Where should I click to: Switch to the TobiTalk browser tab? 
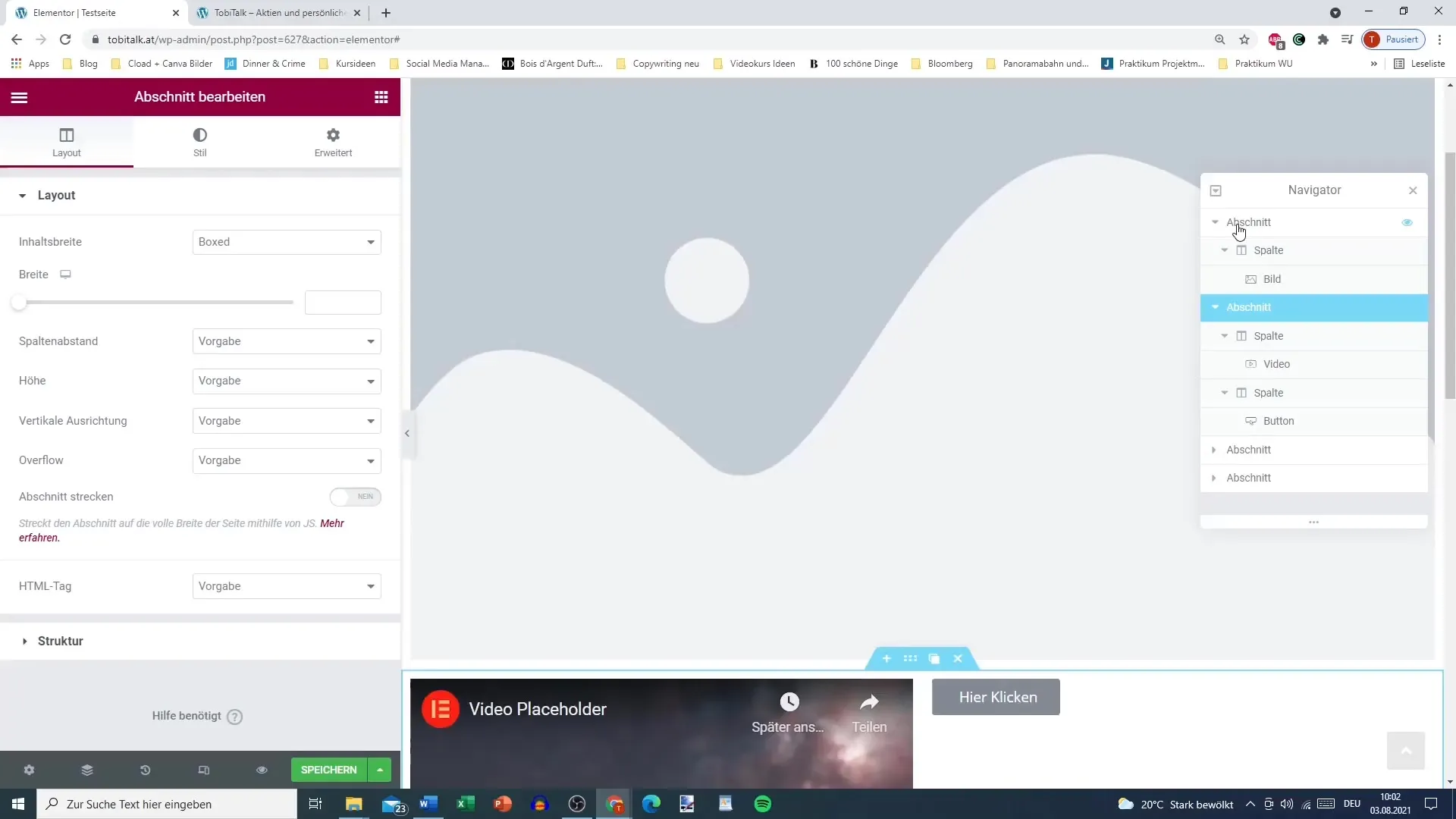point(278,13)
